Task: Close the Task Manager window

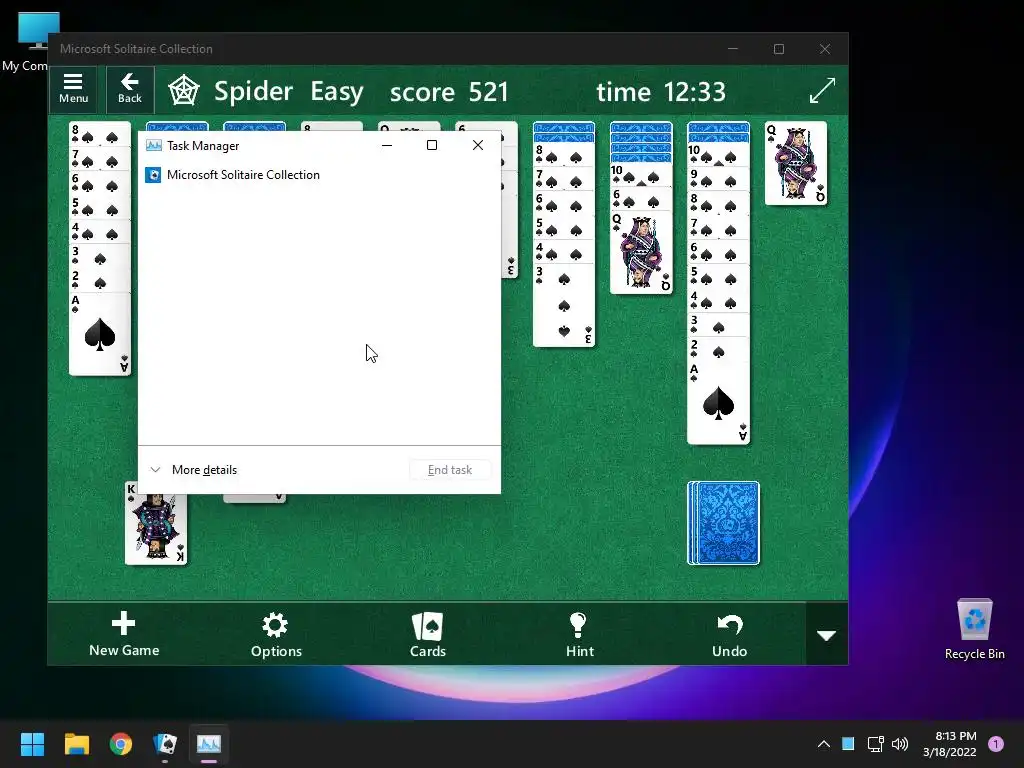Action: pyautogui.click(x=478, y=145)
